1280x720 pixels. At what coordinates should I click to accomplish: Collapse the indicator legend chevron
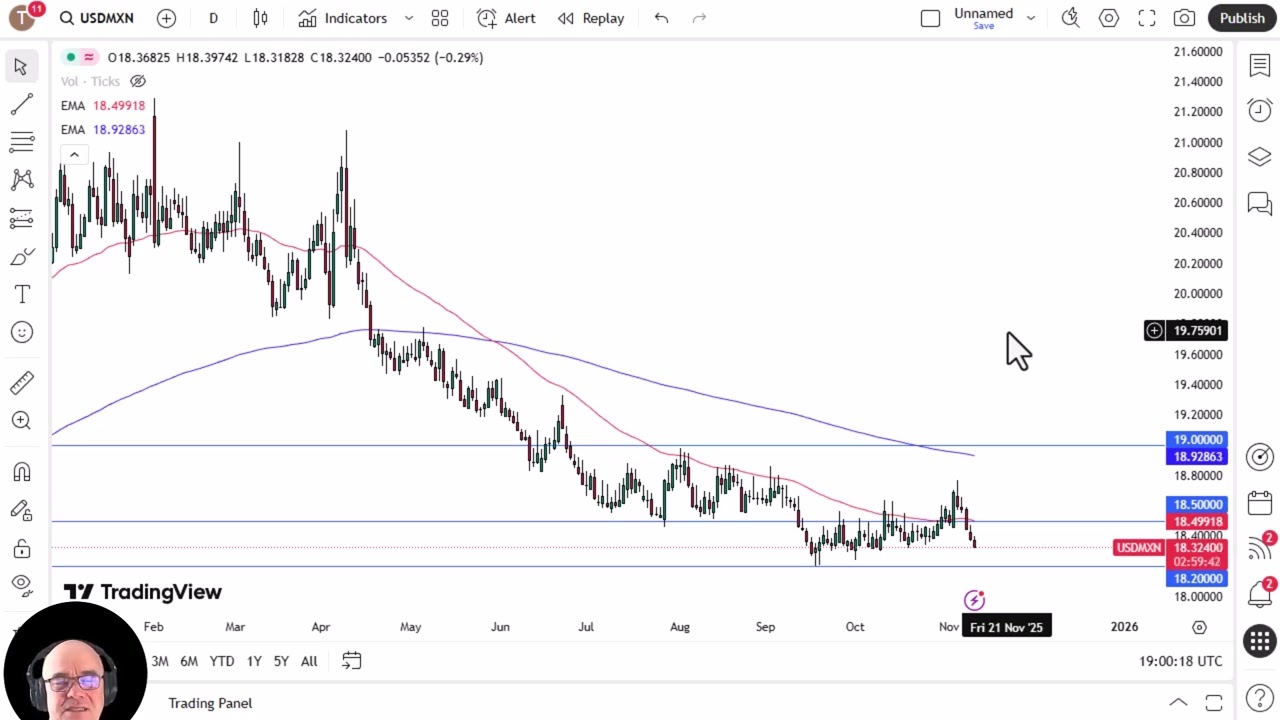tap(74, 154)
